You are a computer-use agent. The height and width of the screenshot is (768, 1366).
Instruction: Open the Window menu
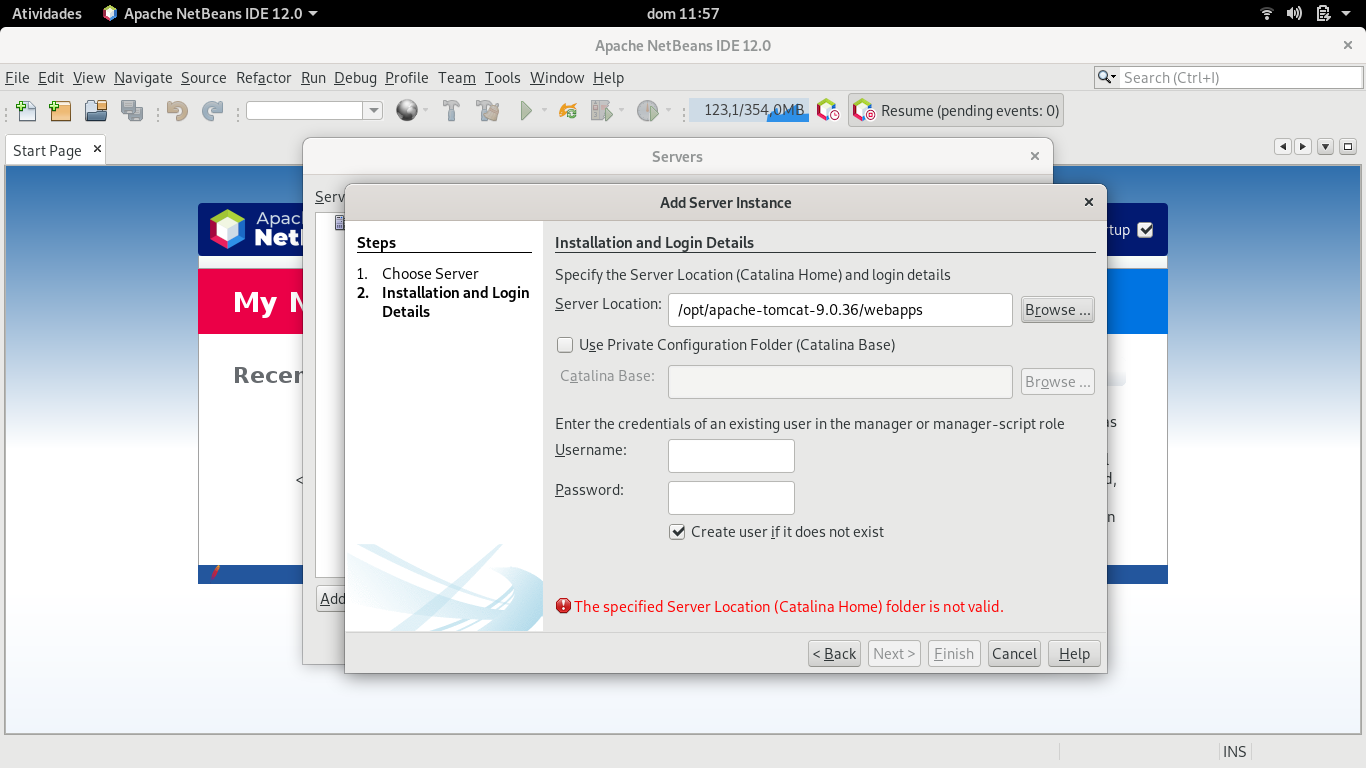(x=557, y=78)
